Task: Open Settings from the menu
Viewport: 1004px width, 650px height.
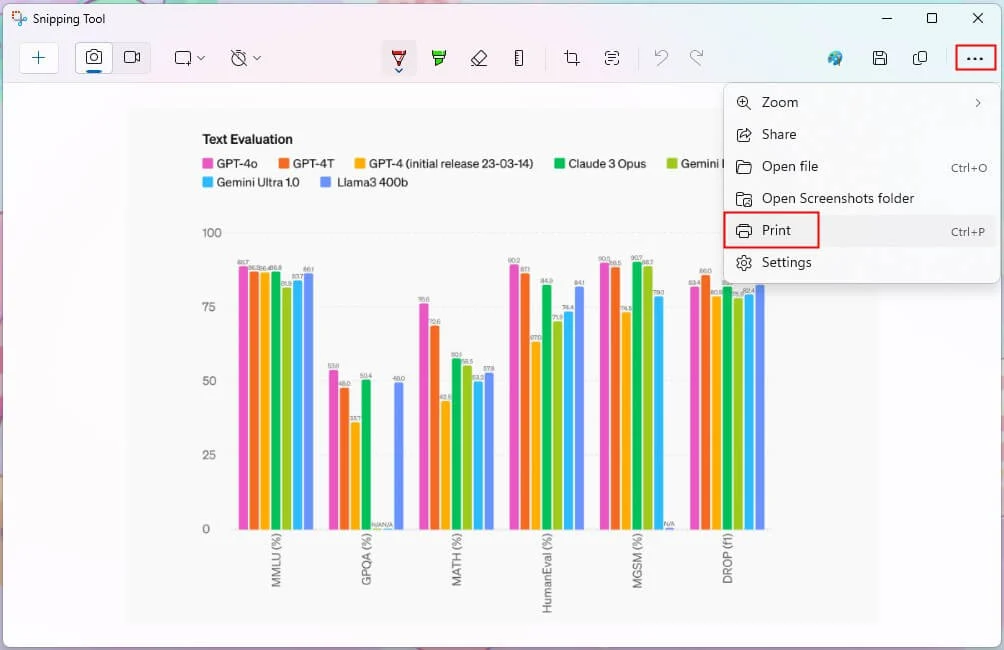Action: pyautogui.click(x=861, y=263)
